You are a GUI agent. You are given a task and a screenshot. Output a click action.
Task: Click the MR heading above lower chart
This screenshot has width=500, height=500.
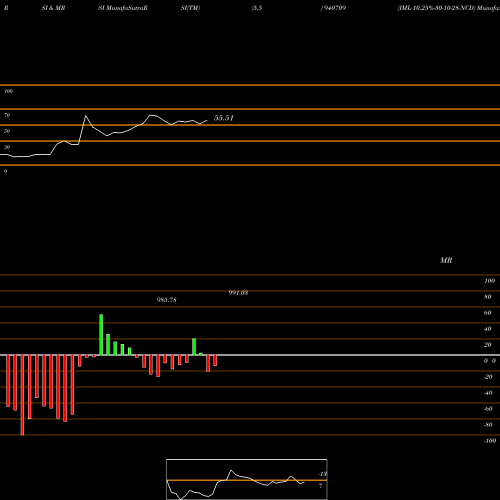(x=446, y=260)
